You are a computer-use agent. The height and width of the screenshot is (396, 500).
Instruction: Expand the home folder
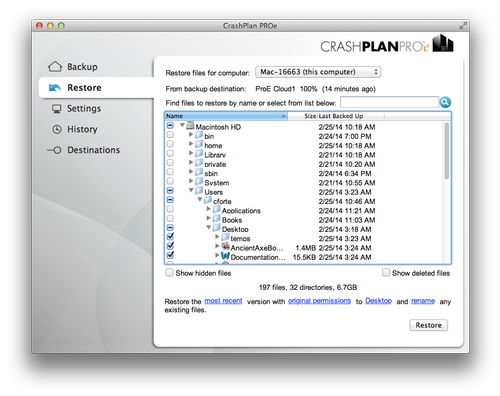[x=191, y=144]
